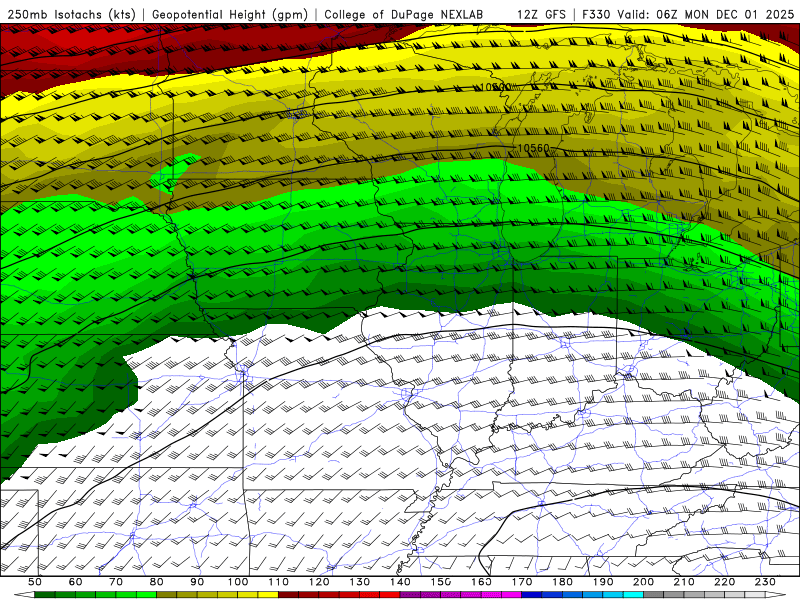Image resolution: width=800 pixels, height=600 pixels.
Task: Click the "F330 Valid: 06Z MON DEC 01 2025" text
Action: pos(687,15)
